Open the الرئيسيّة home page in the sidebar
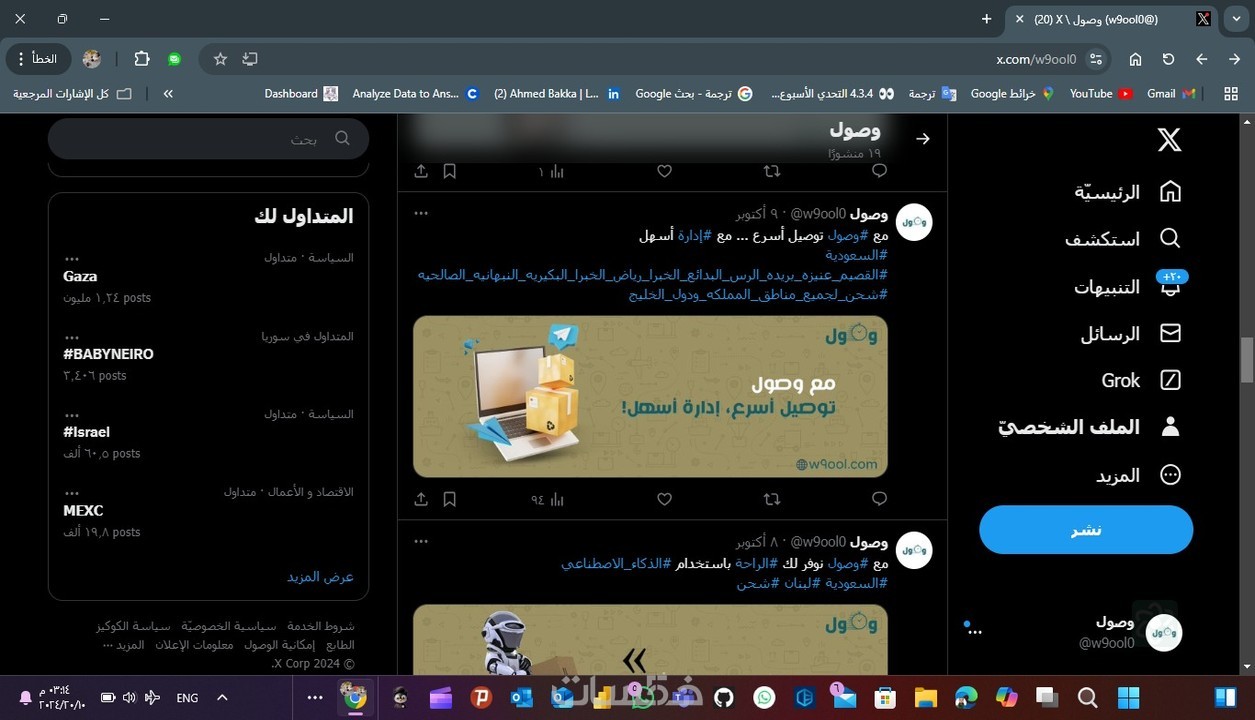 (1128, 192)
